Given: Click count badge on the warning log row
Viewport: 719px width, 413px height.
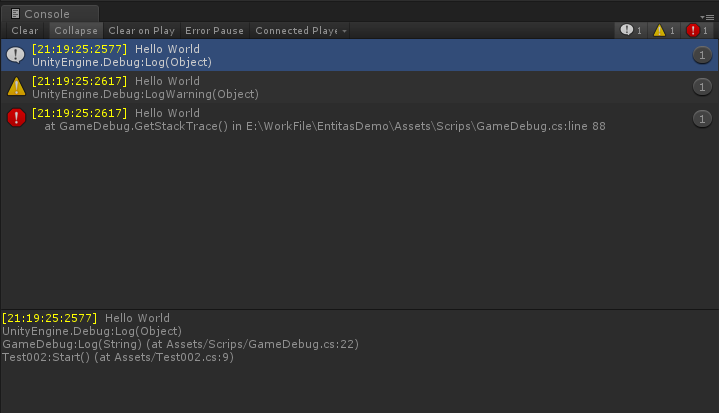Looking at the screenshot, I should tap(702, 87).
